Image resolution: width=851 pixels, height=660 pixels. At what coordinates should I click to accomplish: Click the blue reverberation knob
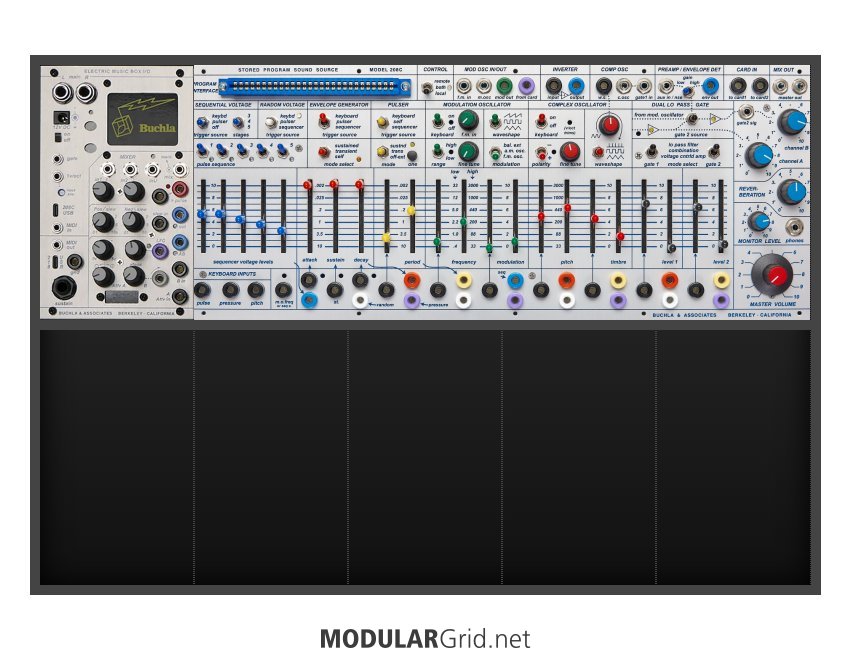[791, 192]
